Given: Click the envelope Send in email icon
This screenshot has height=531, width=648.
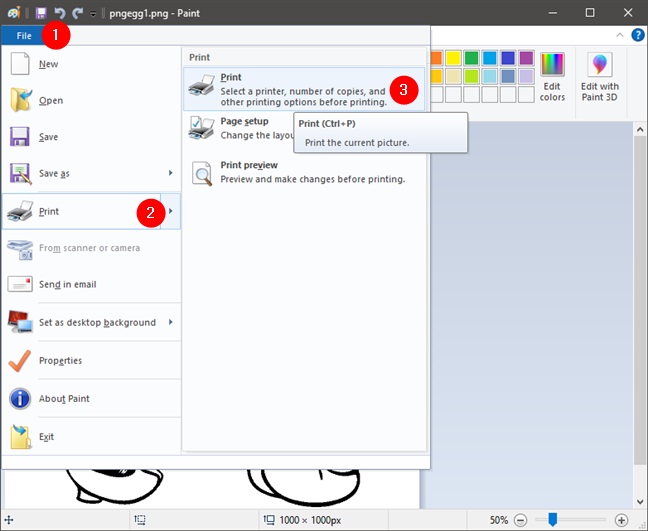Looking at the screenshot, I should [20, 284].
